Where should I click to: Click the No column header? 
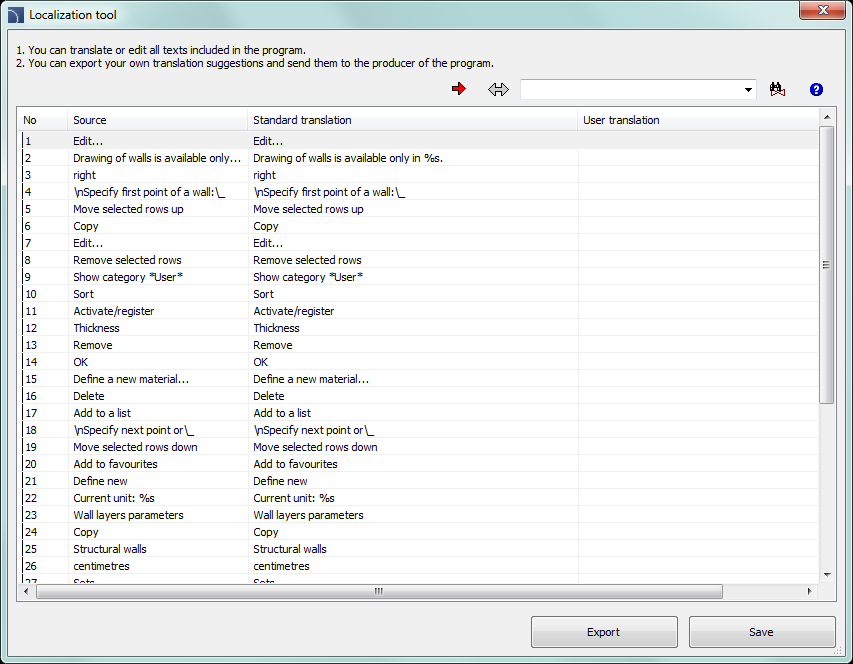[43, 120]
